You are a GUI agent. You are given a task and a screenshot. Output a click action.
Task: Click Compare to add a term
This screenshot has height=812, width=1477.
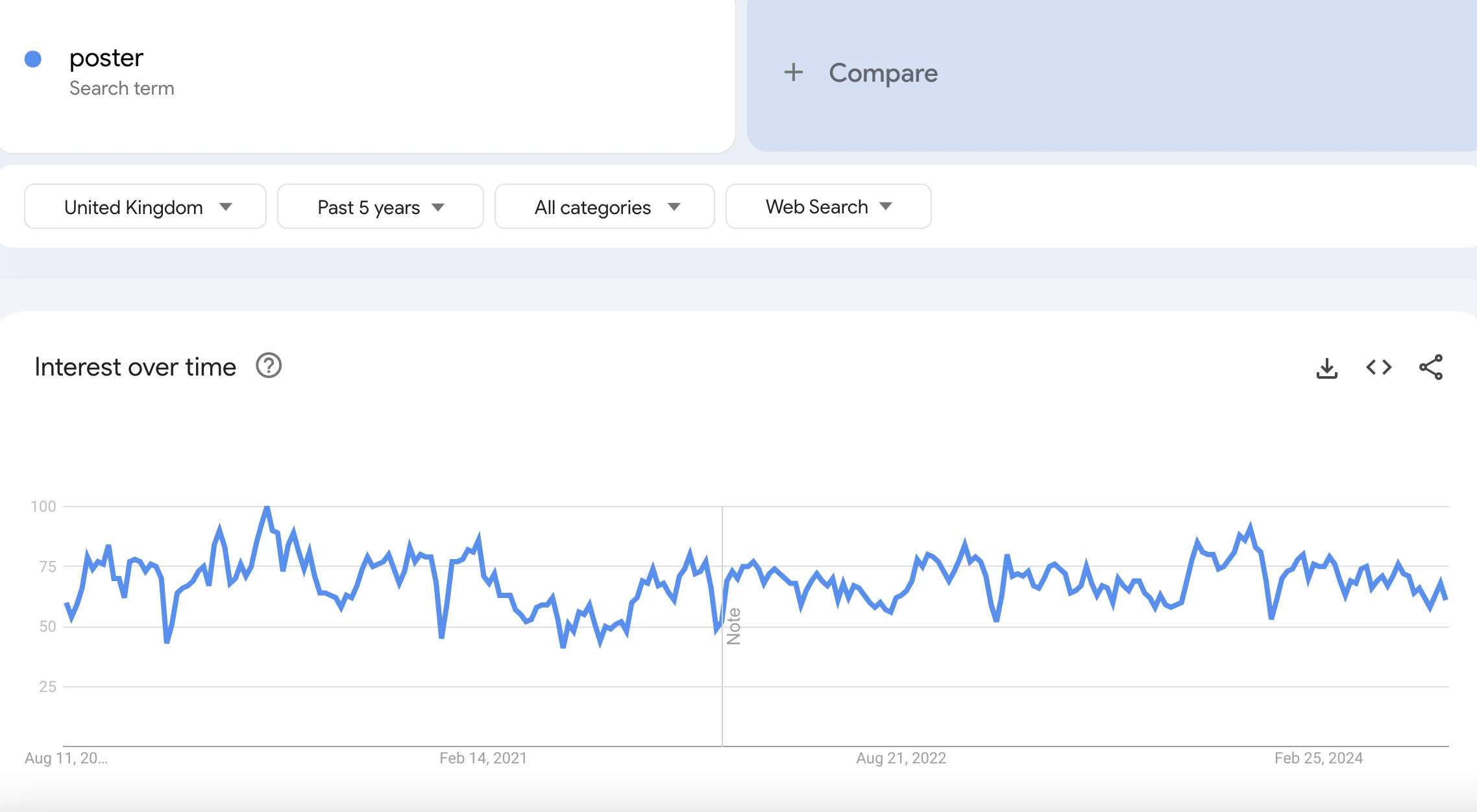click(883, 73)
